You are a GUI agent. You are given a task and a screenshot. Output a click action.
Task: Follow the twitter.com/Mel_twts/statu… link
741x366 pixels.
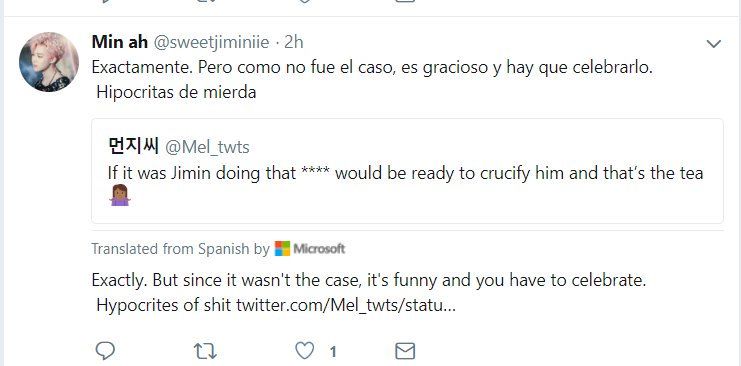346,305
